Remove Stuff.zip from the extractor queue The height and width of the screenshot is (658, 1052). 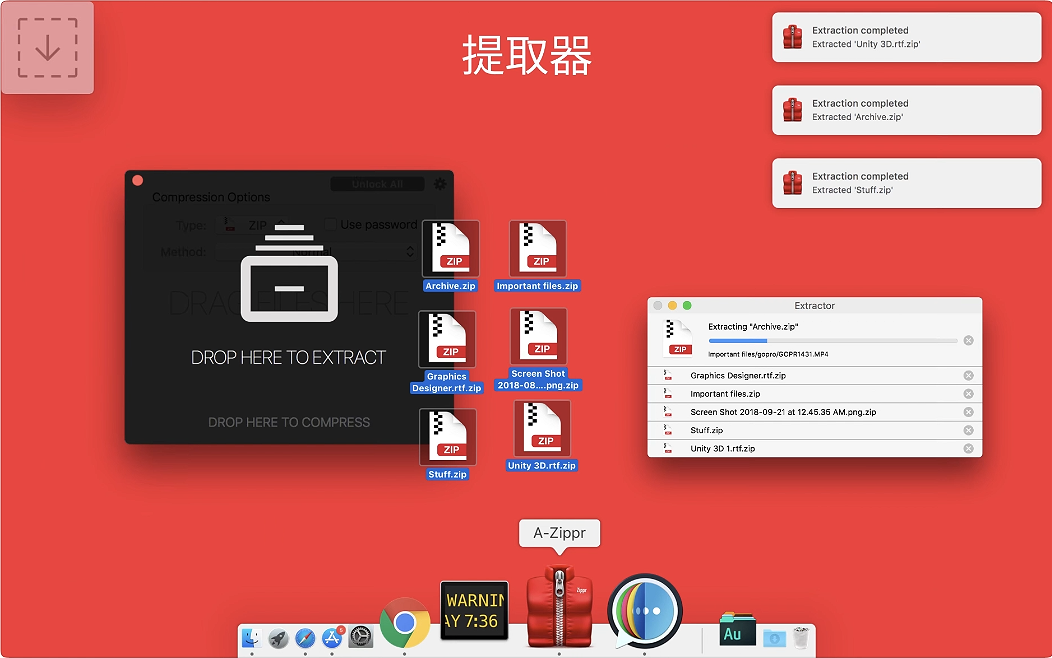[x=968, y=430]
